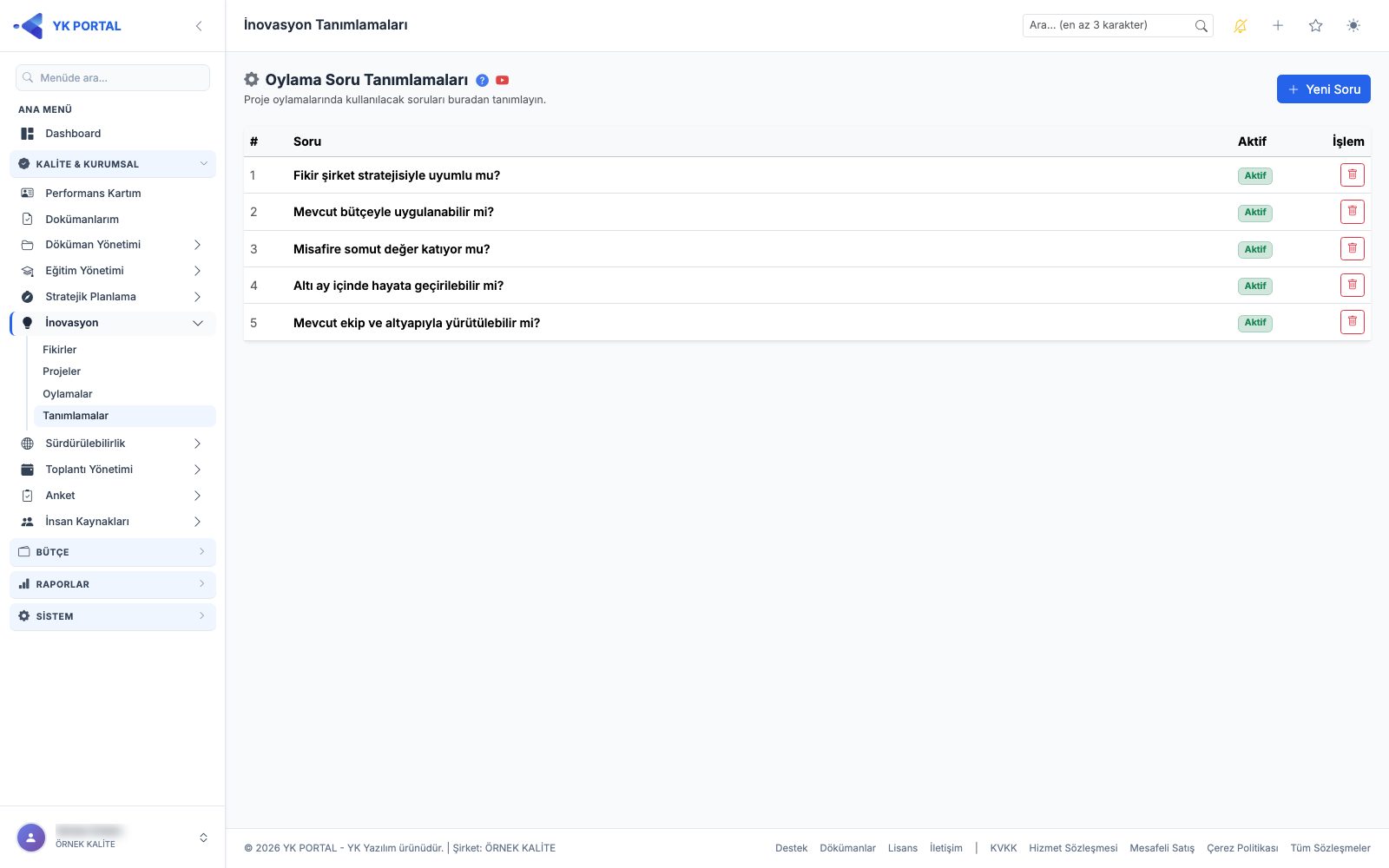Expand Stratejik Planlama menu

[113, 297]
